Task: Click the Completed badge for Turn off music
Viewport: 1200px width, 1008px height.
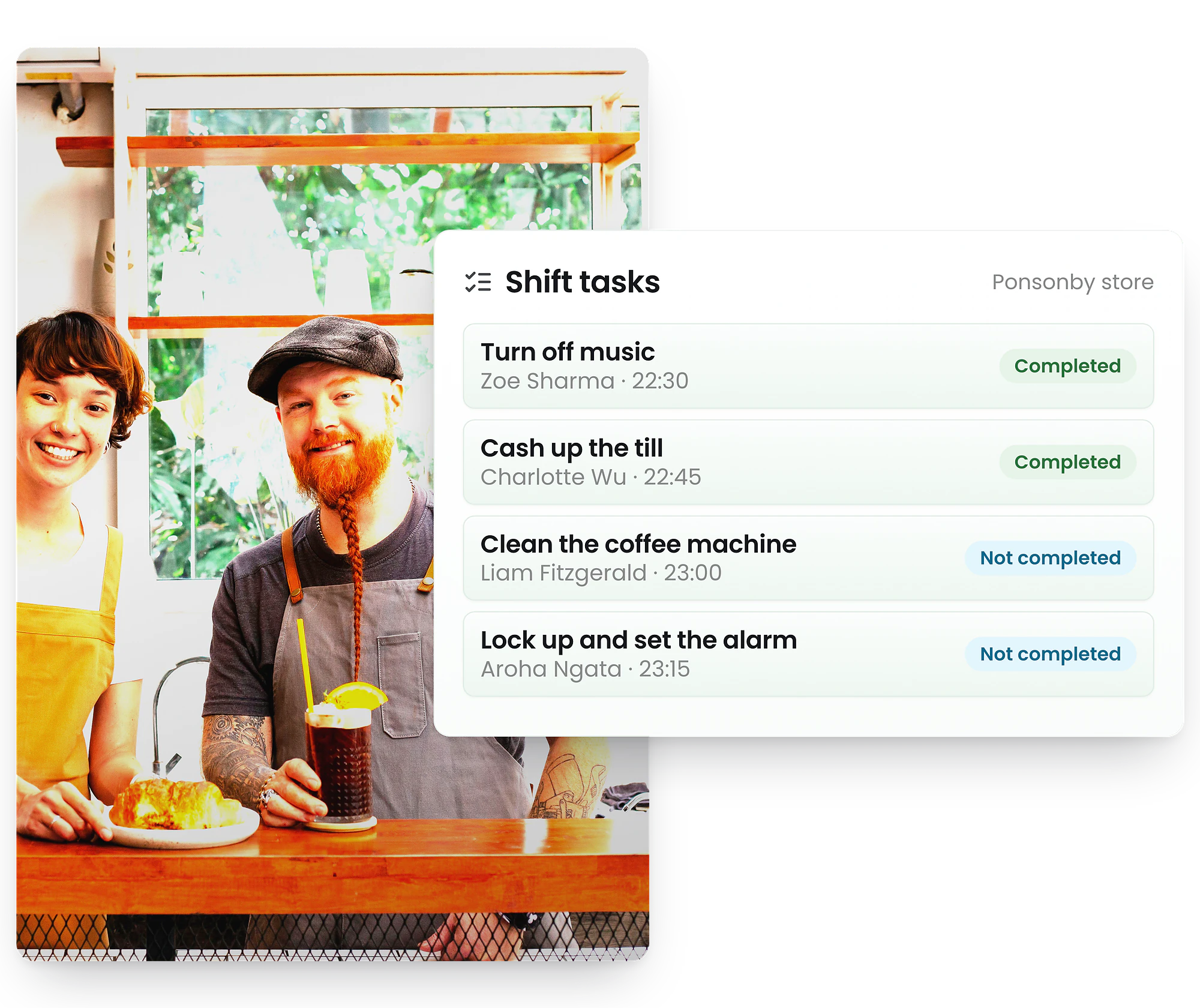Action: tap(1067, 366)
